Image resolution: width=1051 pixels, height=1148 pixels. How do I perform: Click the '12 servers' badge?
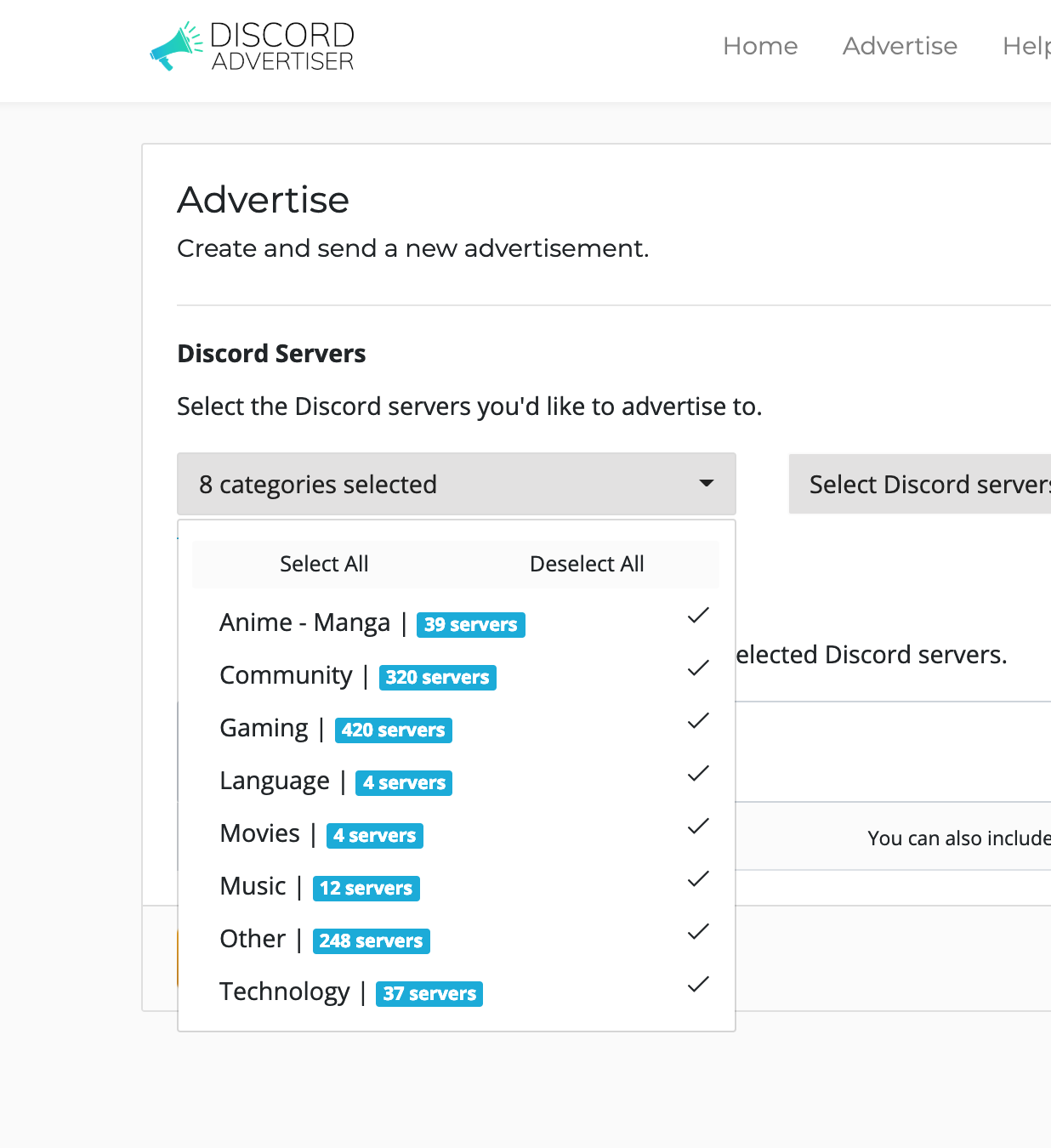[366, 889]
